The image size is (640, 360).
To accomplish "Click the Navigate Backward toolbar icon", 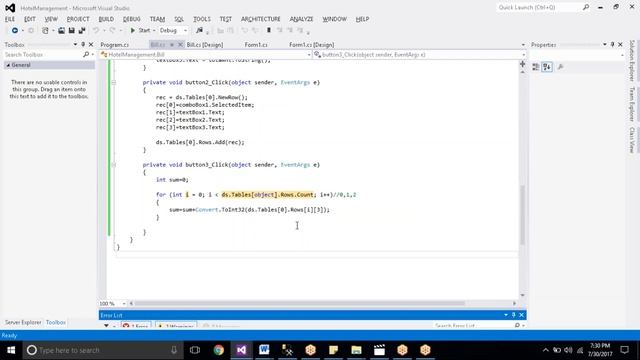I will [x=15, y=31].
